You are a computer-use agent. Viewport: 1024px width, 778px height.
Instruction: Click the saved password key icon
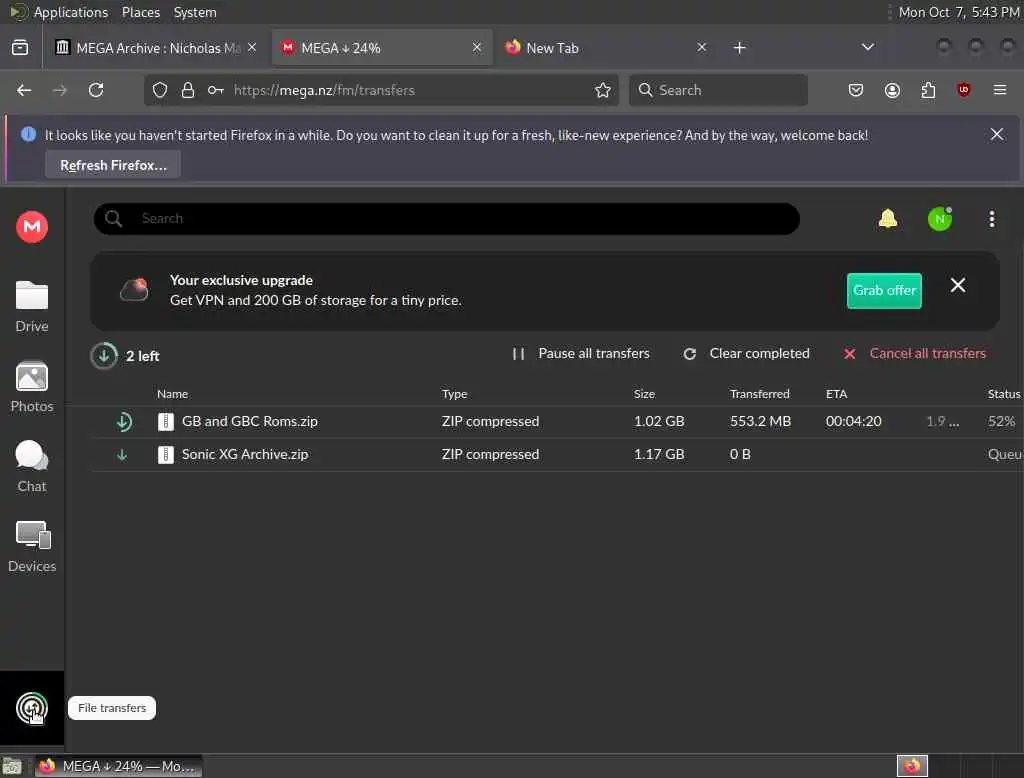tap(216, 90)
